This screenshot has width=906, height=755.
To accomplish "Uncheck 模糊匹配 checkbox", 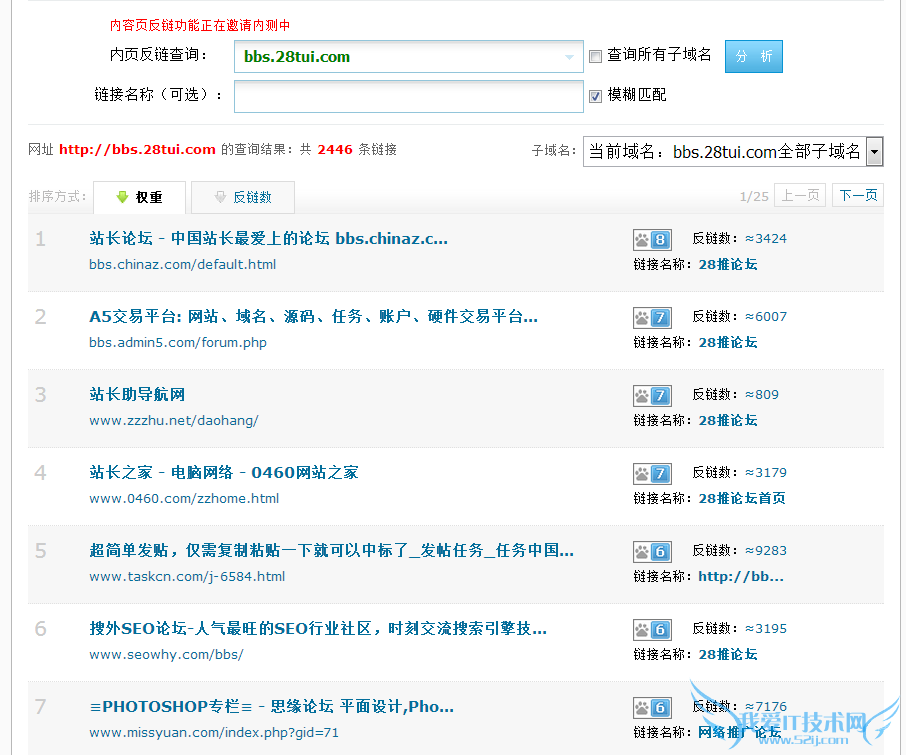I will (595, 96).
